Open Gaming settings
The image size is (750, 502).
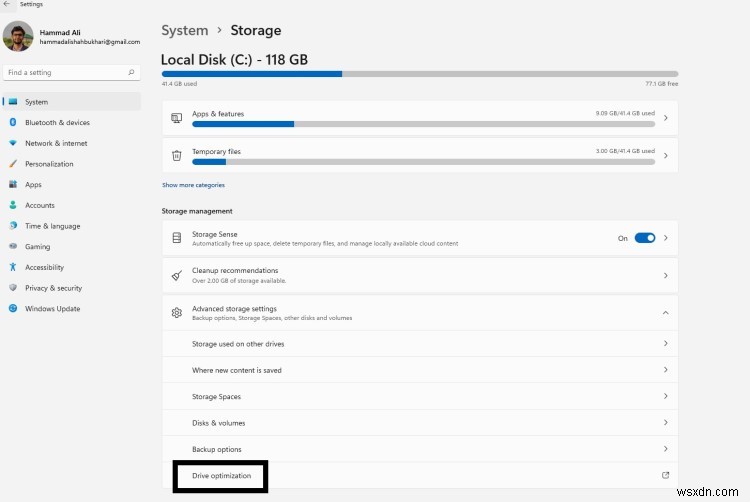coord(72,247)
